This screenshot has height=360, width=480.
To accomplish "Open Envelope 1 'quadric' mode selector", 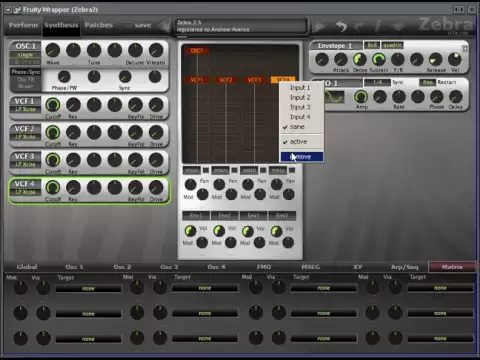I will coord(392,45).
